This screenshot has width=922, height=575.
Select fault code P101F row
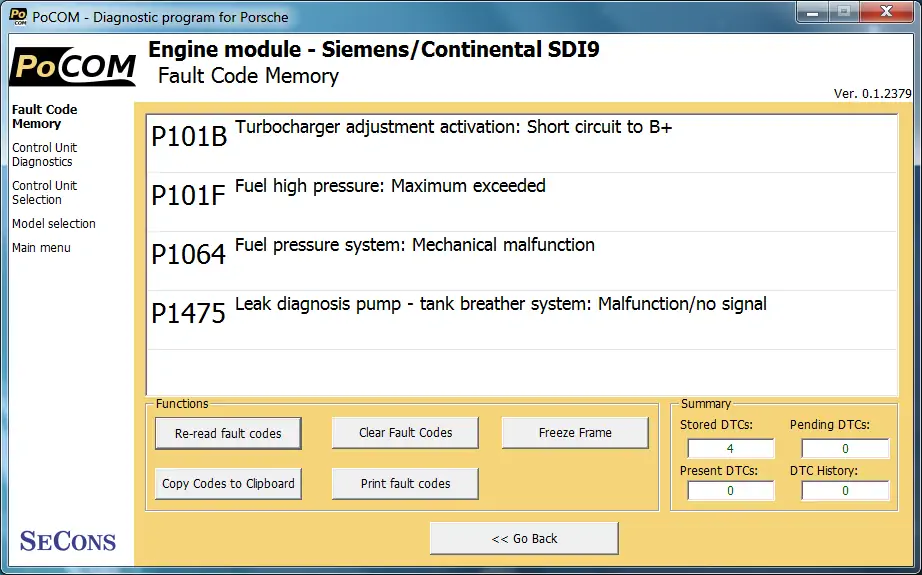click(x=522, y=202)
